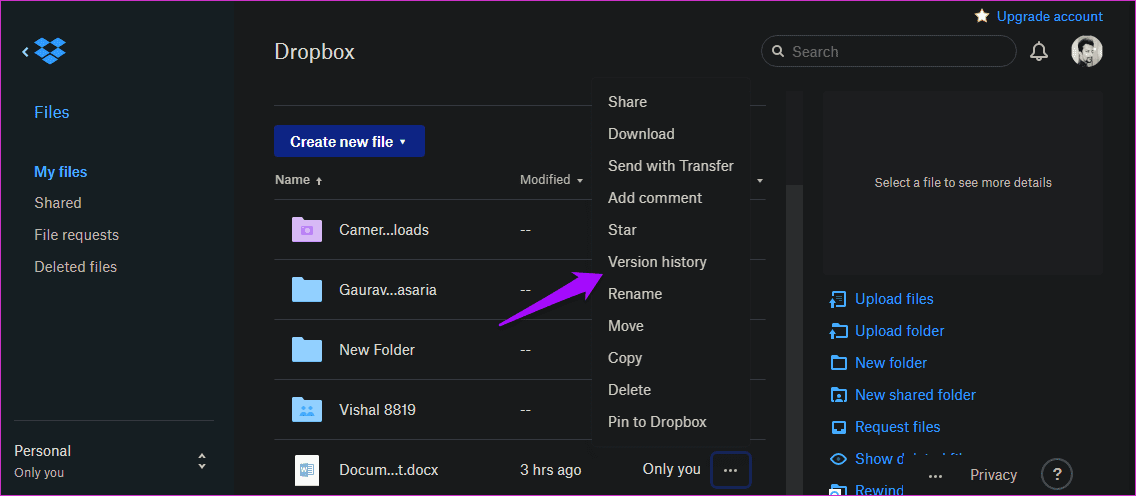
Task: Click the Dropbox logo icon
Action: click(x=50, y=51)
